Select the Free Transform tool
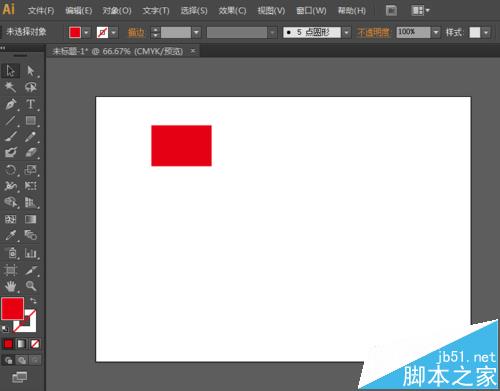The width and height of the screenshot is (500, 391). [x=31, y=186]
